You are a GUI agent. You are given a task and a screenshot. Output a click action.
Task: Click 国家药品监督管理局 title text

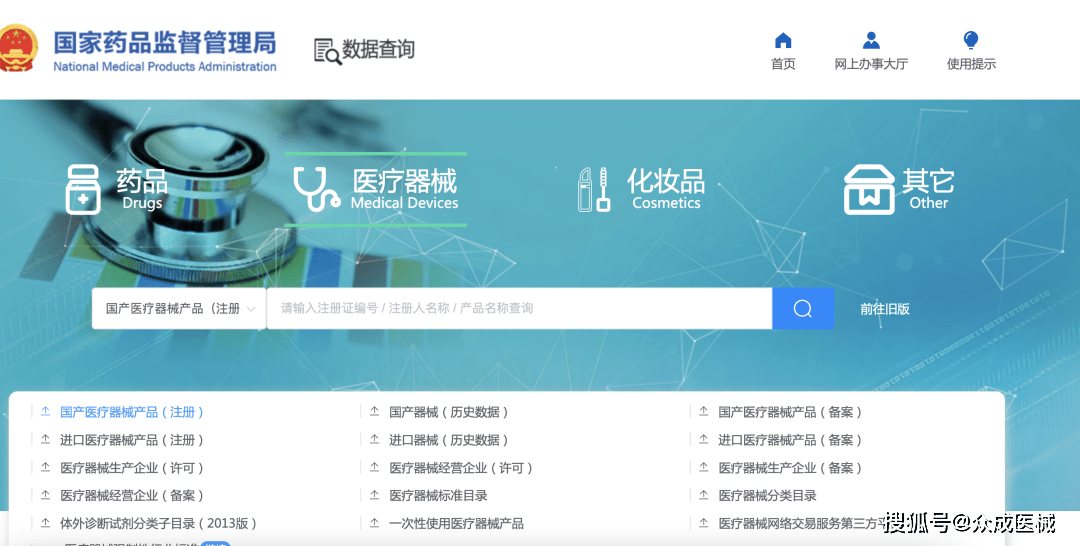tap(165, 42)
